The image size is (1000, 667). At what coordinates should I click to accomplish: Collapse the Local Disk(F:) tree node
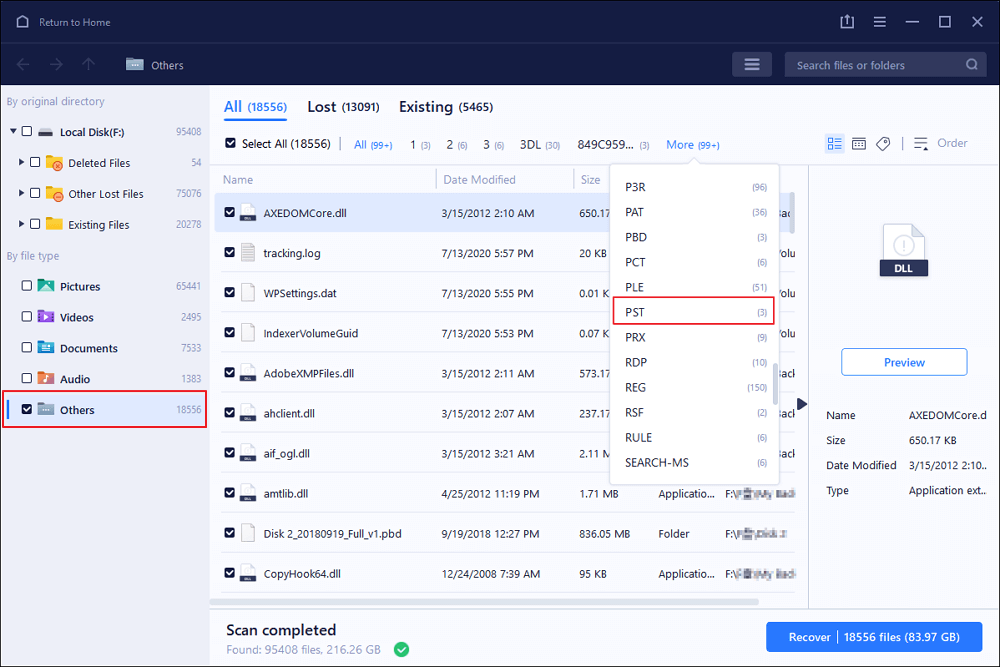pyautogui.click(x=13, y=132)
